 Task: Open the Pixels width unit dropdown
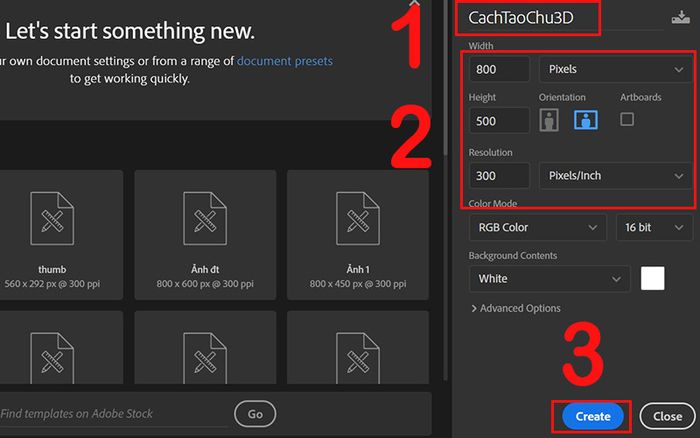pyautogui.click(x=616, y=69)
